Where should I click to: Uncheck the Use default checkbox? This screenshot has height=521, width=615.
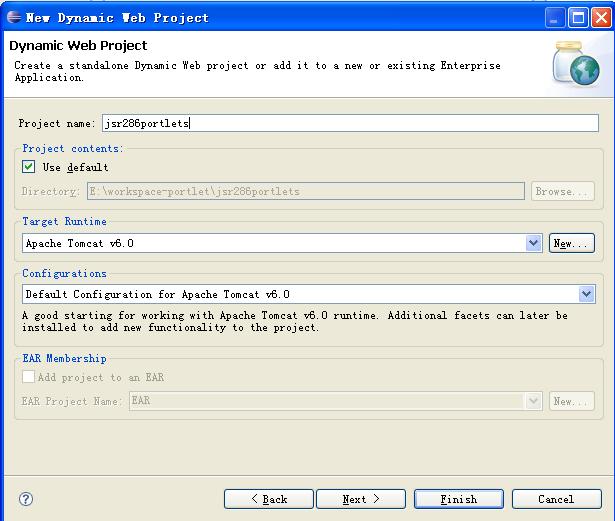[28, 167]
